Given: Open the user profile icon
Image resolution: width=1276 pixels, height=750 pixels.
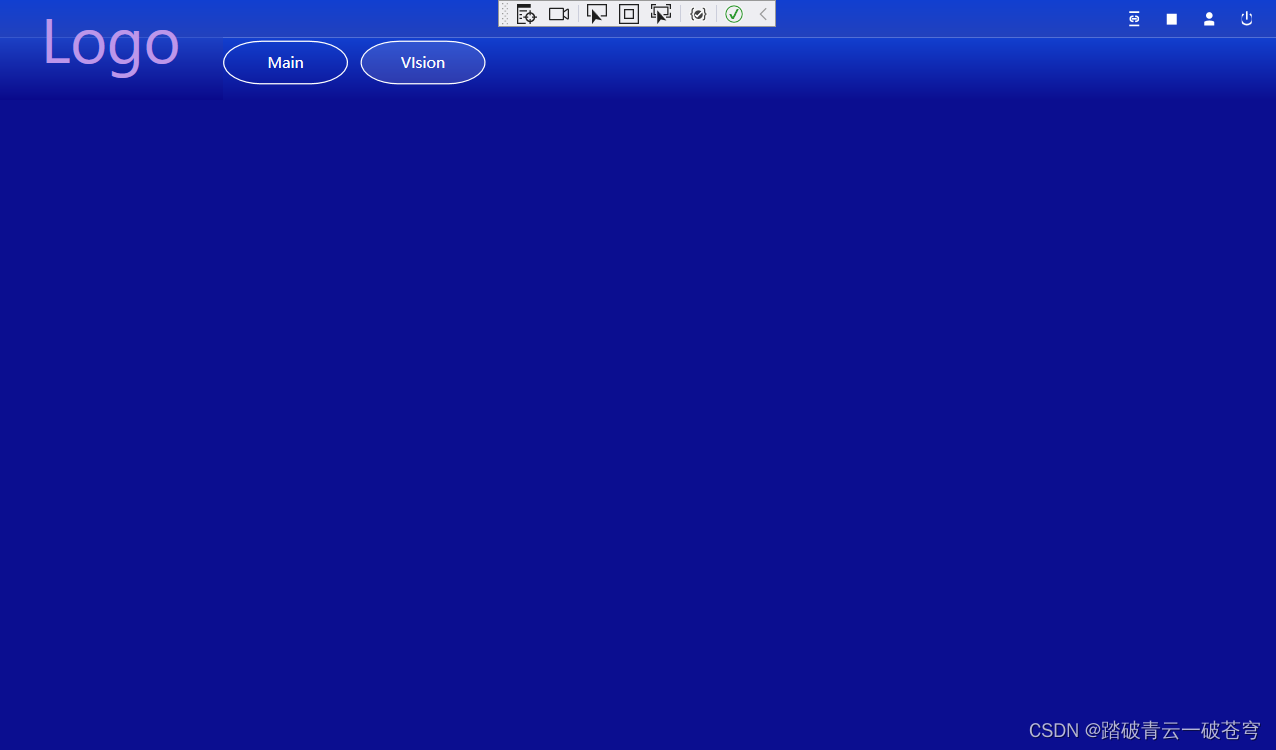Looking at the screenshot, I should pos(1209,19).
